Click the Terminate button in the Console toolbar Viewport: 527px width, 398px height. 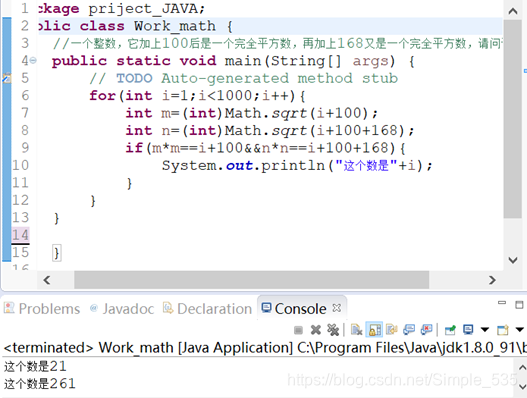pyautogui.click(x=298, y=330)
